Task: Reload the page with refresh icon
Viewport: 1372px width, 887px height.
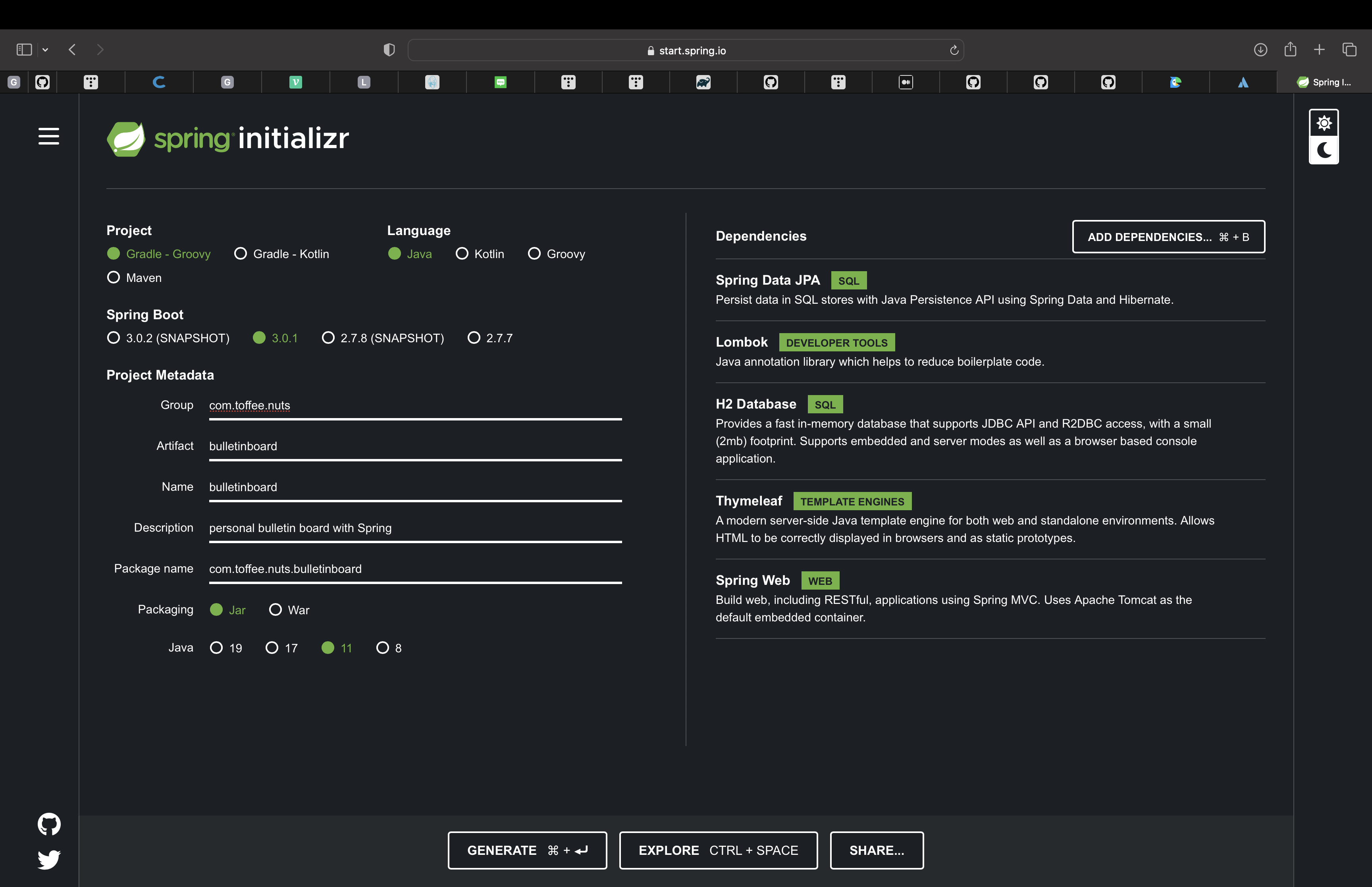Action: [x=954, y=50]
